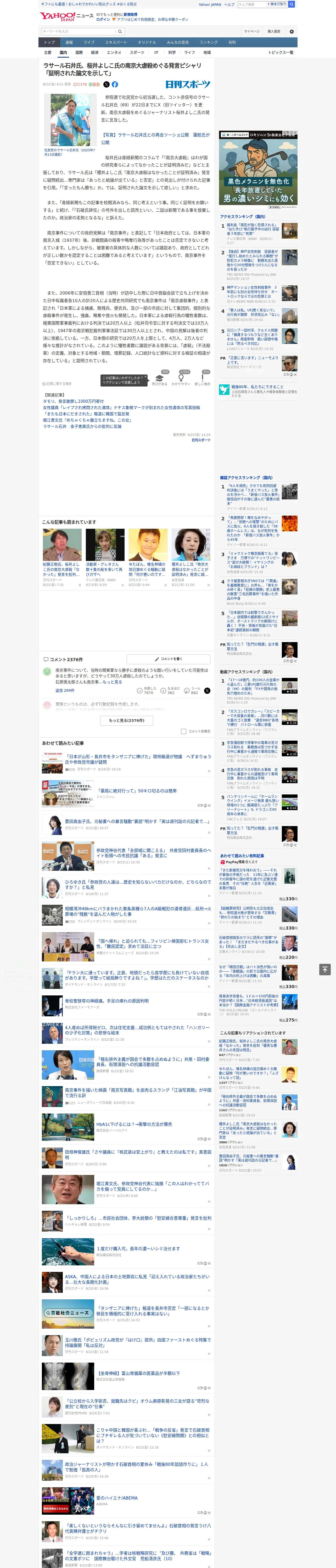Open article 堀江貴文氏、参政党神谷代表に指摘
Image resolution: width=336 pixels, height=1568 pixels.
tap(153, 1186)
